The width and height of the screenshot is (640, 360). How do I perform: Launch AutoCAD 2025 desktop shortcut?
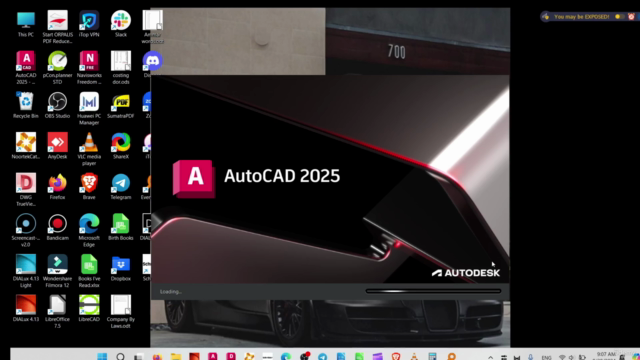(x=26, y=68)
